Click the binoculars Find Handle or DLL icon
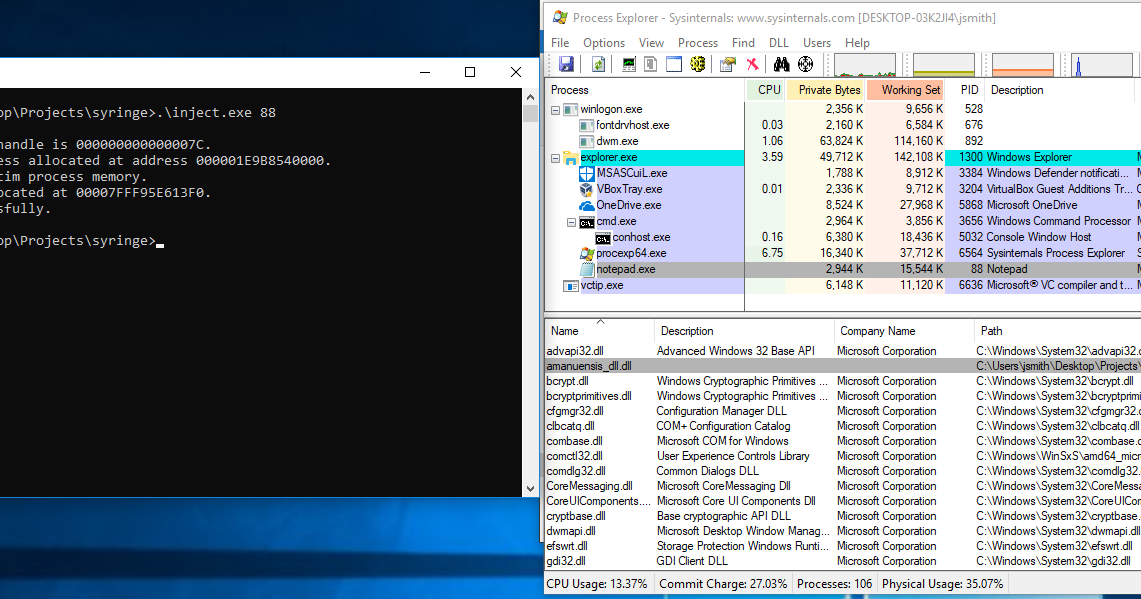The width and height of the screenshot is (1141, 599). coord(782,64)
